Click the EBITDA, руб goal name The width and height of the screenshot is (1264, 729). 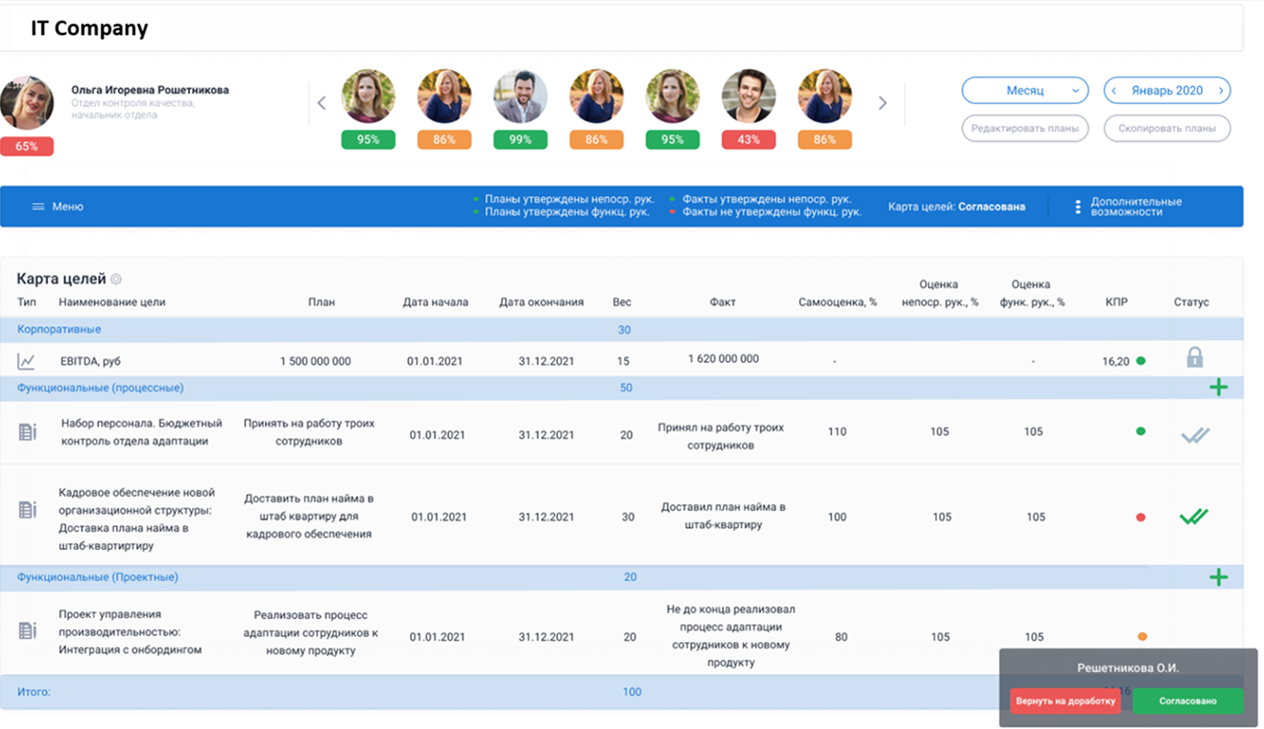[90, 361]
